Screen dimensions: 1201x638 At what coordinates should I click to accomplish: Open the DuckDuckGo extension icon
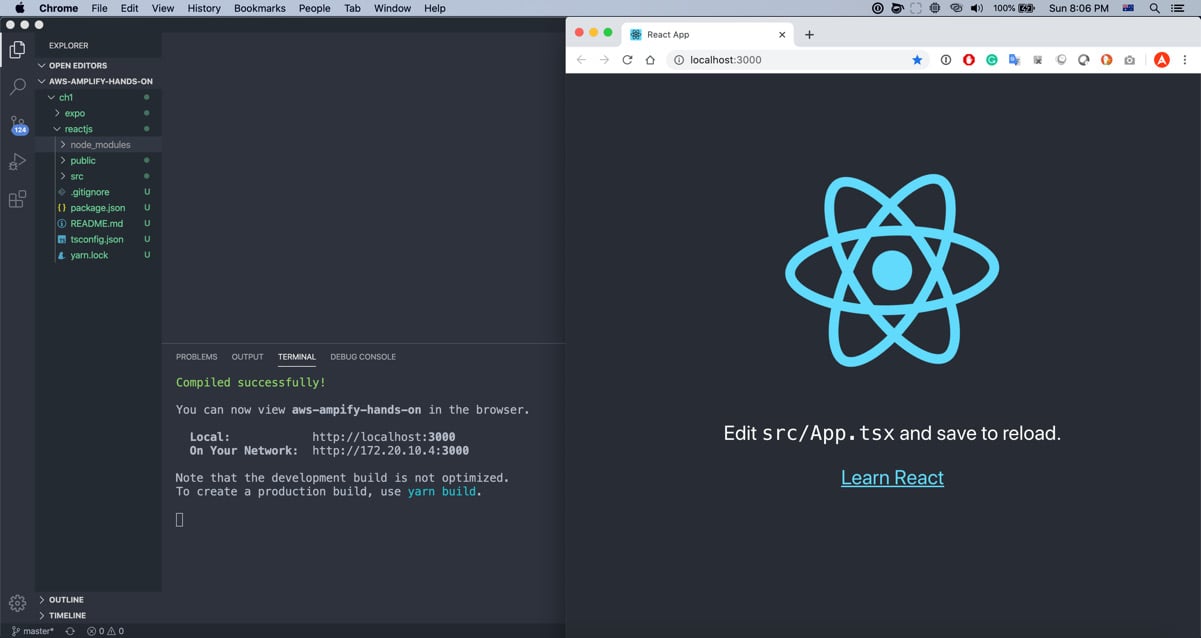[1106, 60]
